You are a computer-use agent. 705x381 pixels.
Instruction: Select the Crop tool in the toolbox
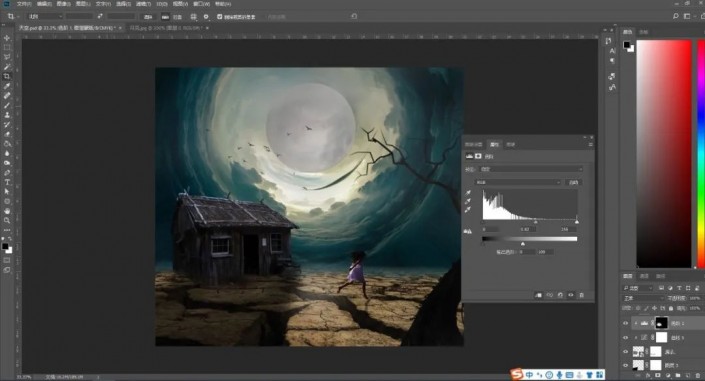pyautogui.click(x=7, y=76)
